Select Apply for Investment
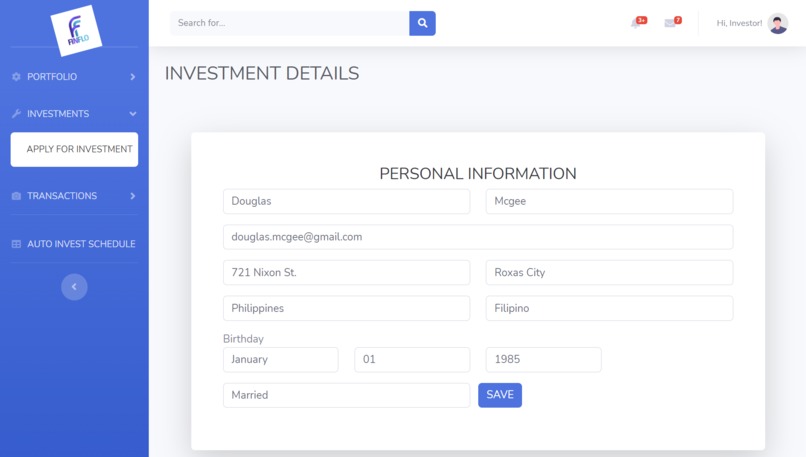The height and width of the screenshot is (457, 806). pos(74,150)
